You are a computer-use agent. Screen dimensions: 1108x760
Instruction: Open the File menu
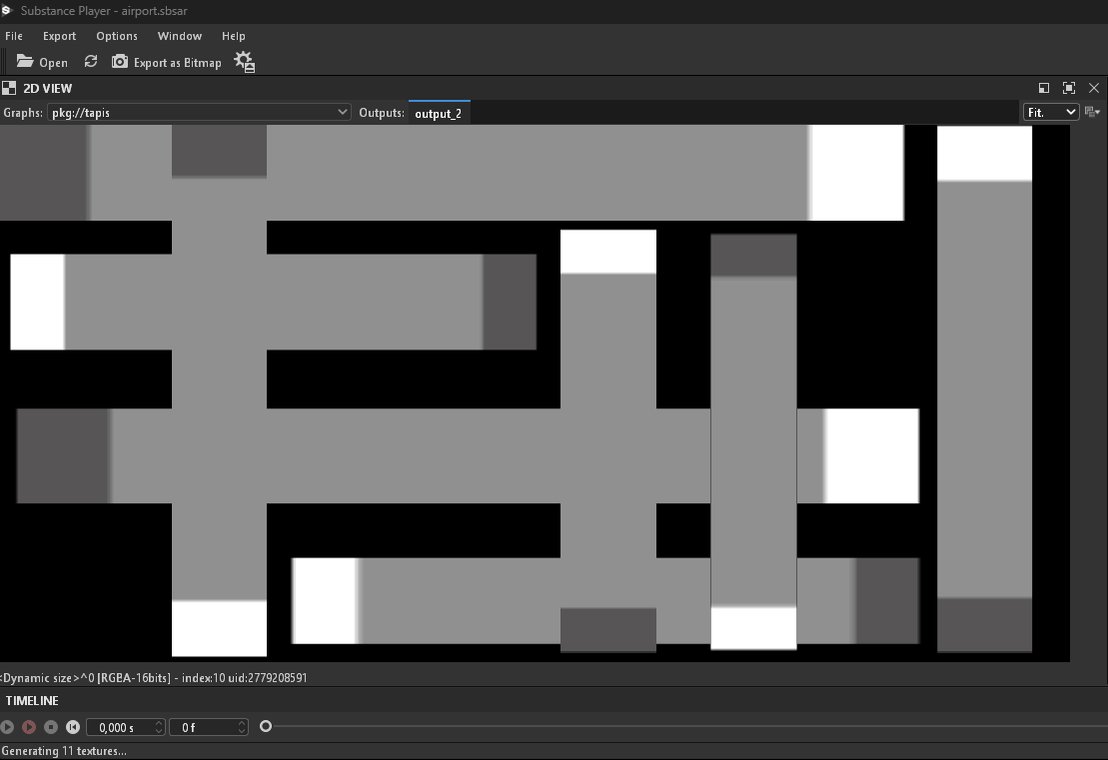click(x=13, y=36)
